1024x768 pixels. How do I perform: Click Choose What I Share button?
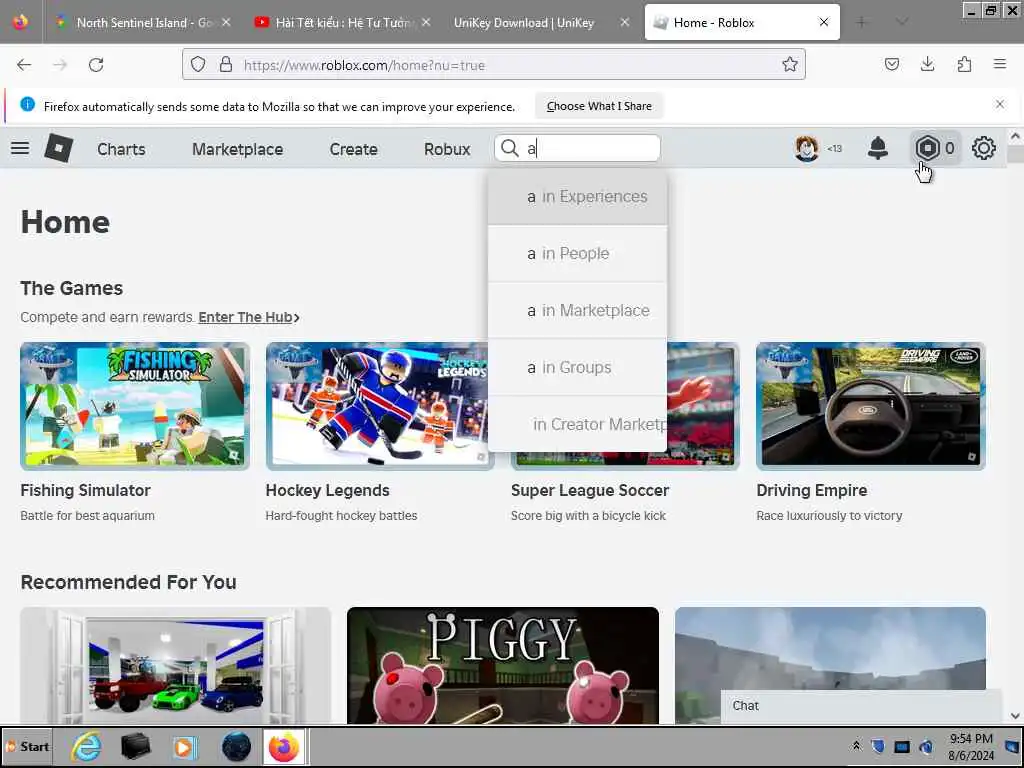[x=599, y=106]
